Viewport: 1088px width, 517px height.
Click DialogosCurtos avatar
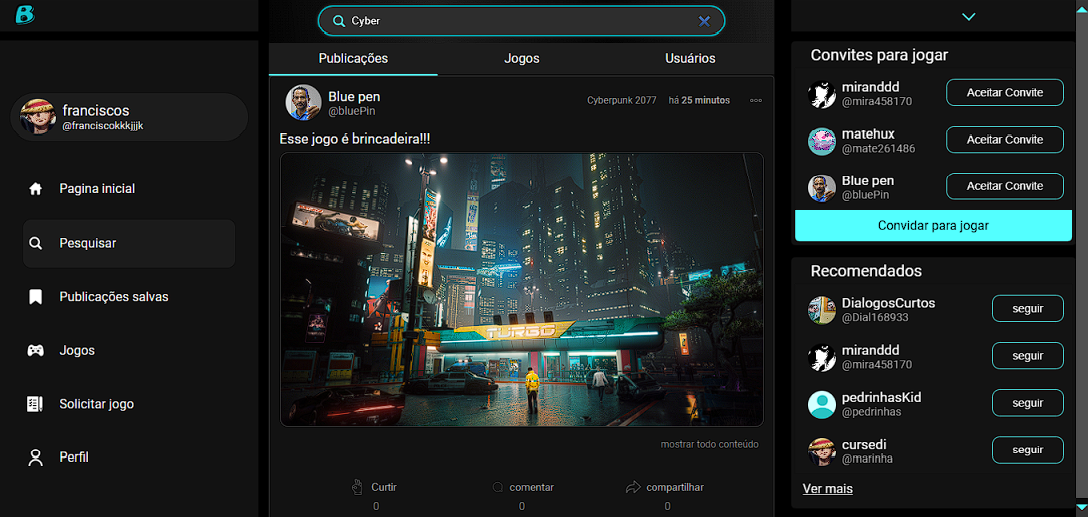(x=822, y=310)
